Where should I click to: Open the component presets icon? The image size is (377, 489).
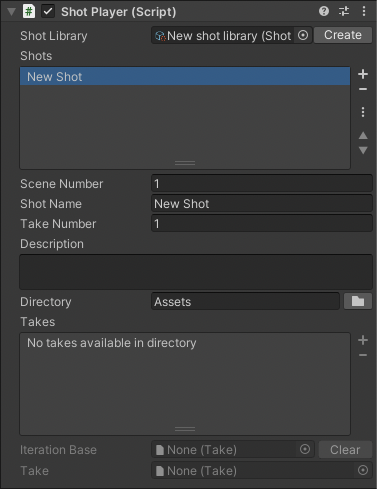[x=344, y=12]
